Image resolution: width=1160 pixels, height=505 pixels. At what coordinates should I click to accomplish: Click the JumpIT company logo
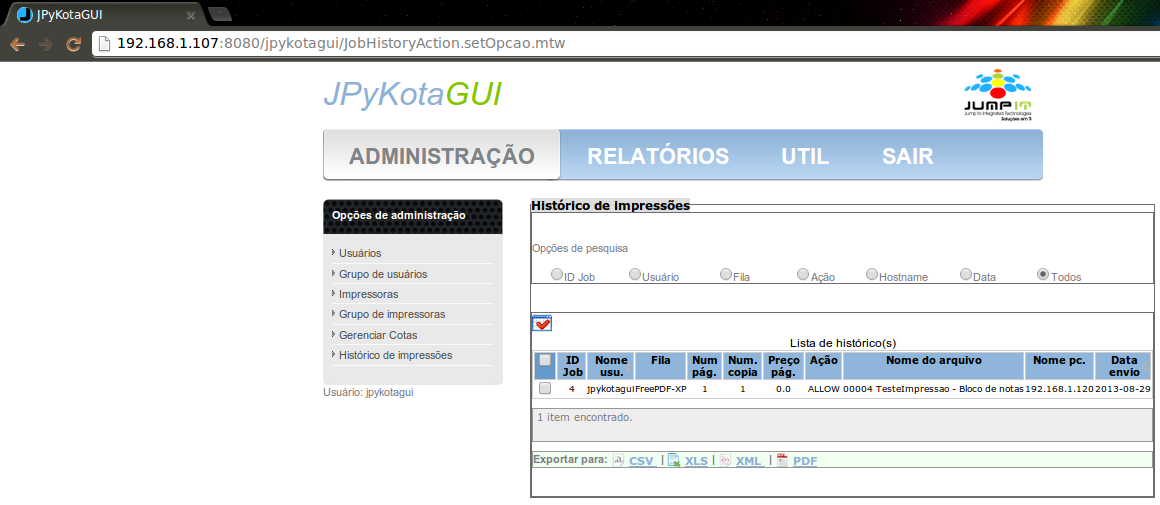[997, 95]
